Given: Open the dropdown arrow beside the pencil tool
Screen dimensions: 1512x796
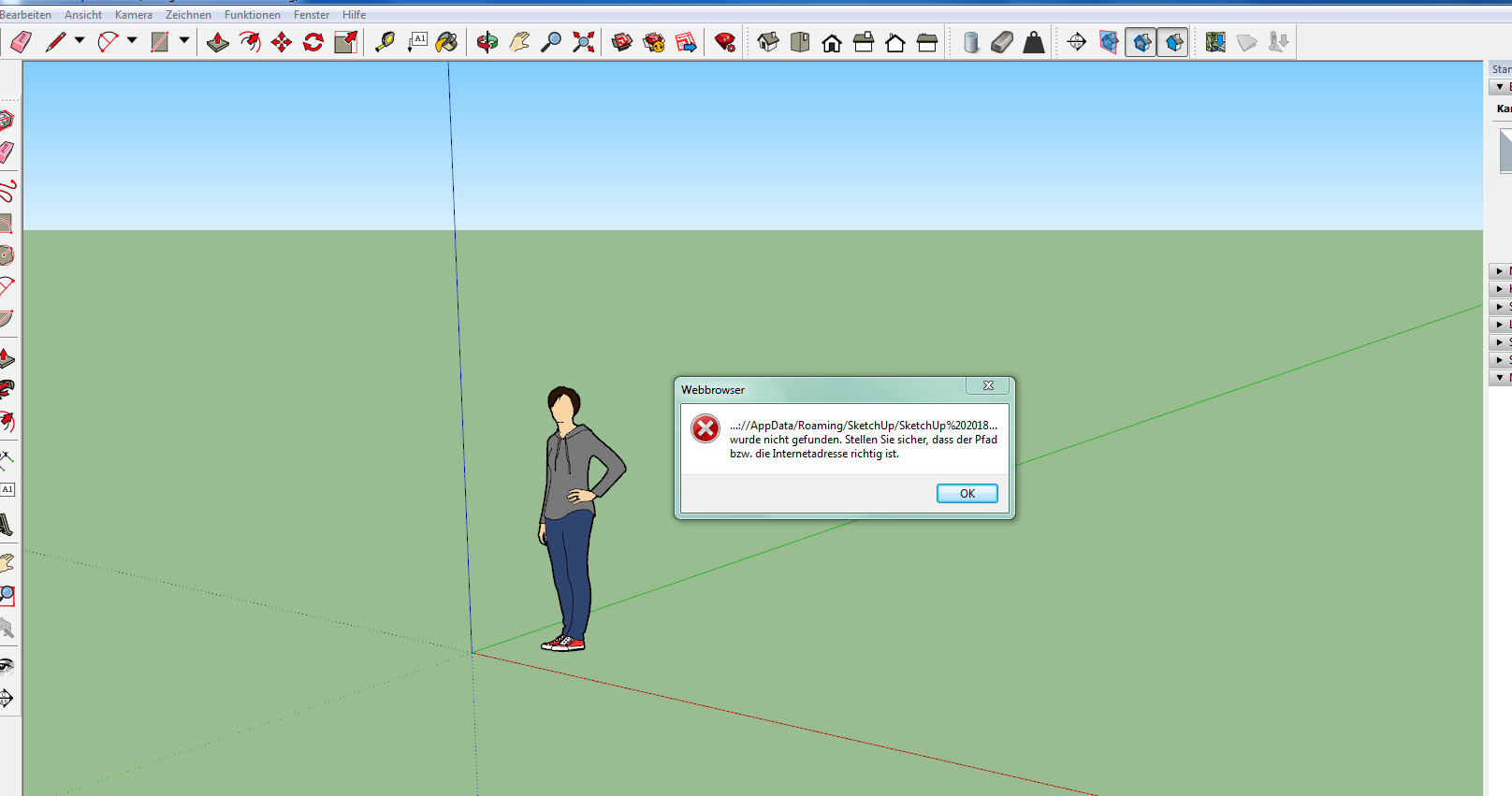Looking at the screenshot, I should [80, 40].
